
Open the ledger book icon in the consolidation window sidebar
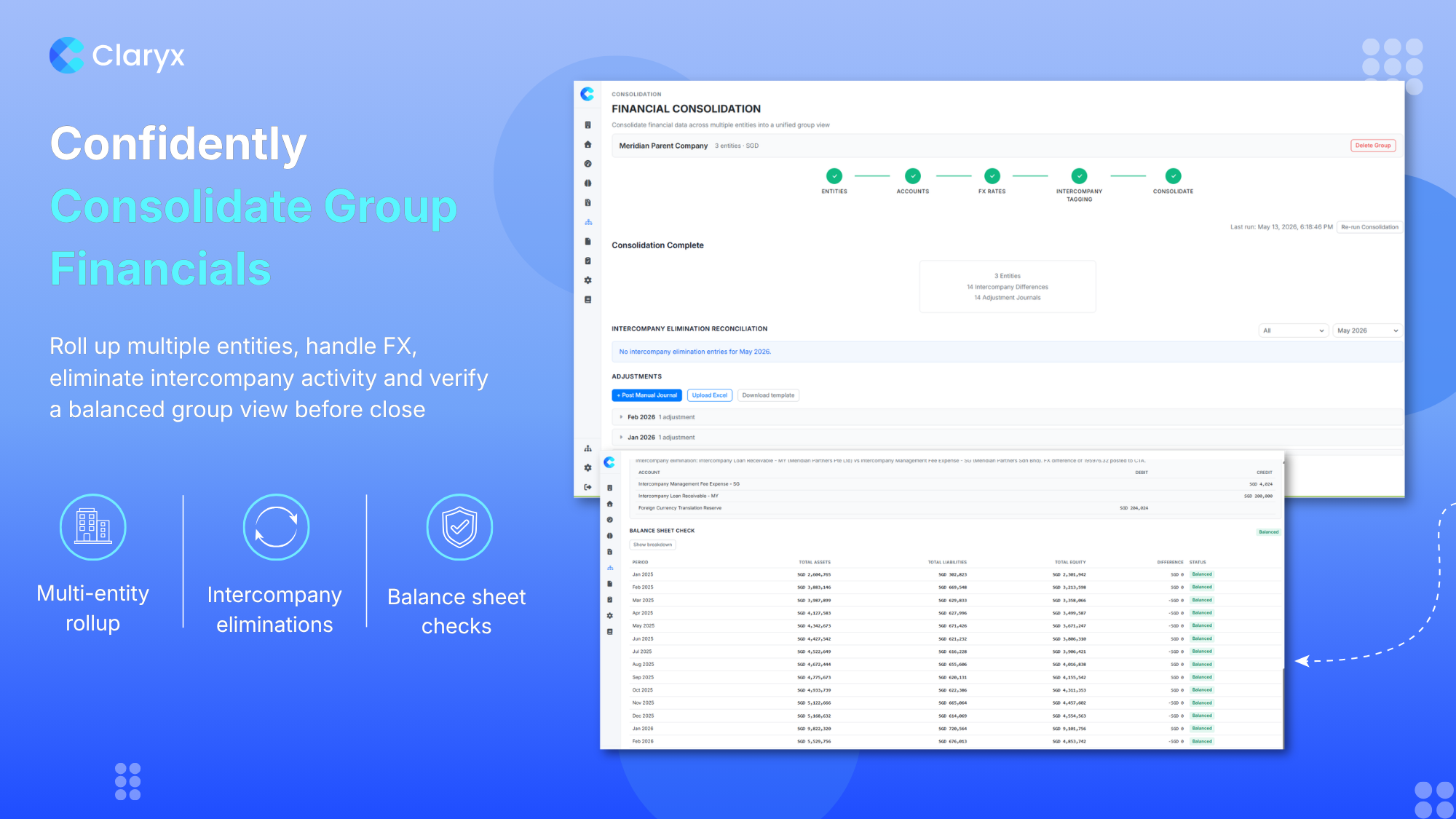[x=587, y=299]
